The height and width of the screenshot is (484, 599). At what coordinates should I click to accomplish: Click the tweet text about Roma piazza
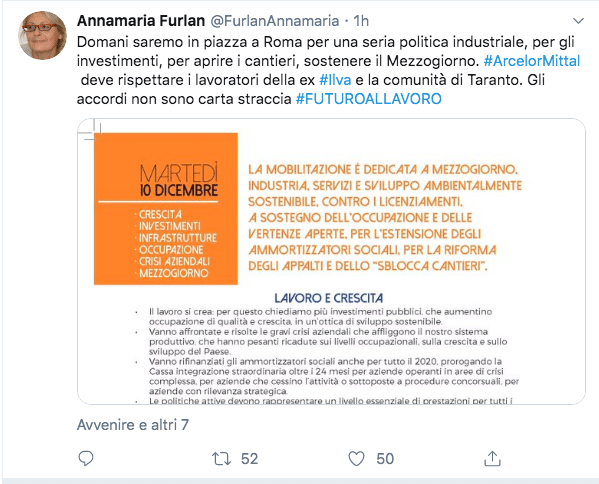pyautogui.click(x=329, y=70)
